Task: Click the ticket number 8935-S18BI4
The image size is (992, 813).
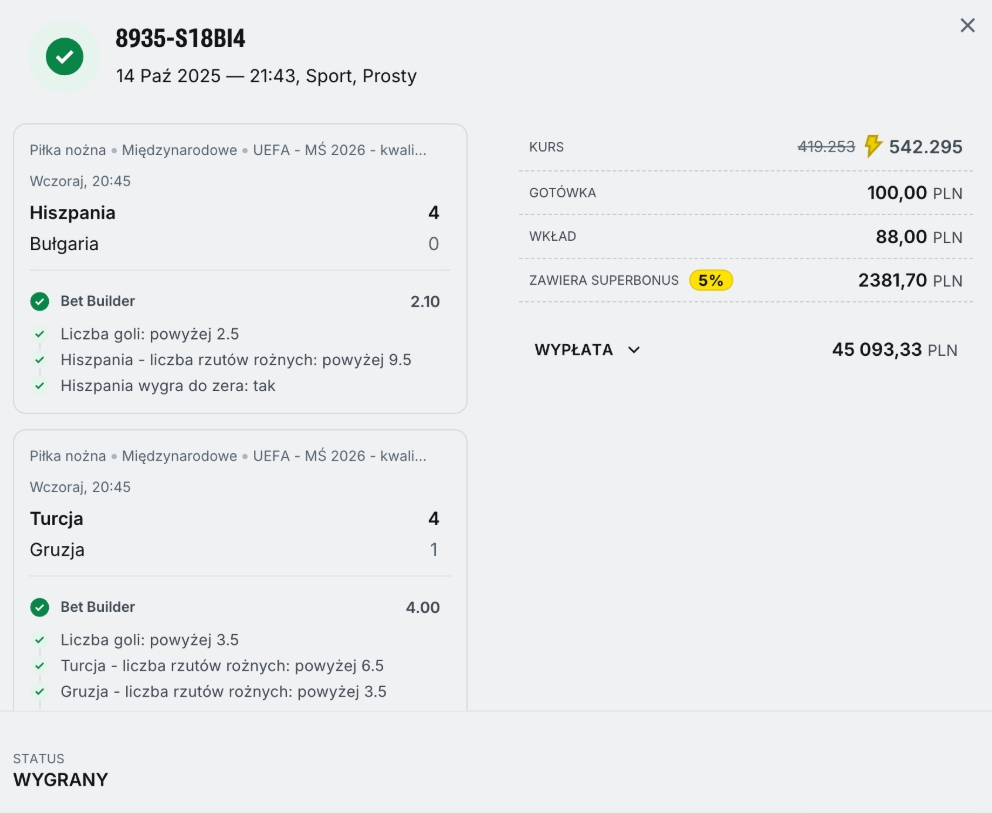Action: tap(180, 39)
